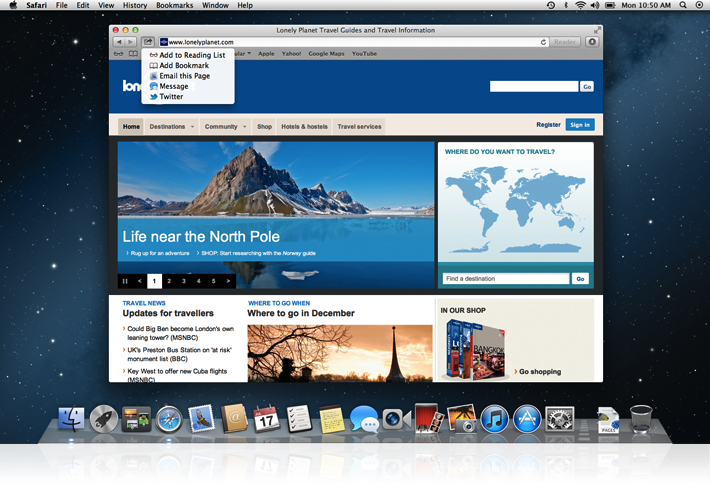Screen dimensions: 710x484
Task: Open the Downloads button in Safari toolbar
Action: pyautogui.click(x=592, y=42)
